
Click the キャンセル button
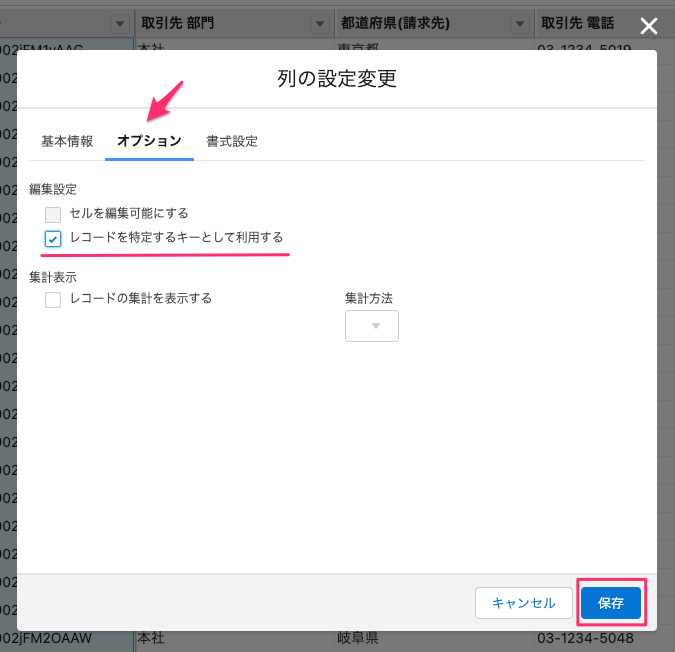coord(523,603)
